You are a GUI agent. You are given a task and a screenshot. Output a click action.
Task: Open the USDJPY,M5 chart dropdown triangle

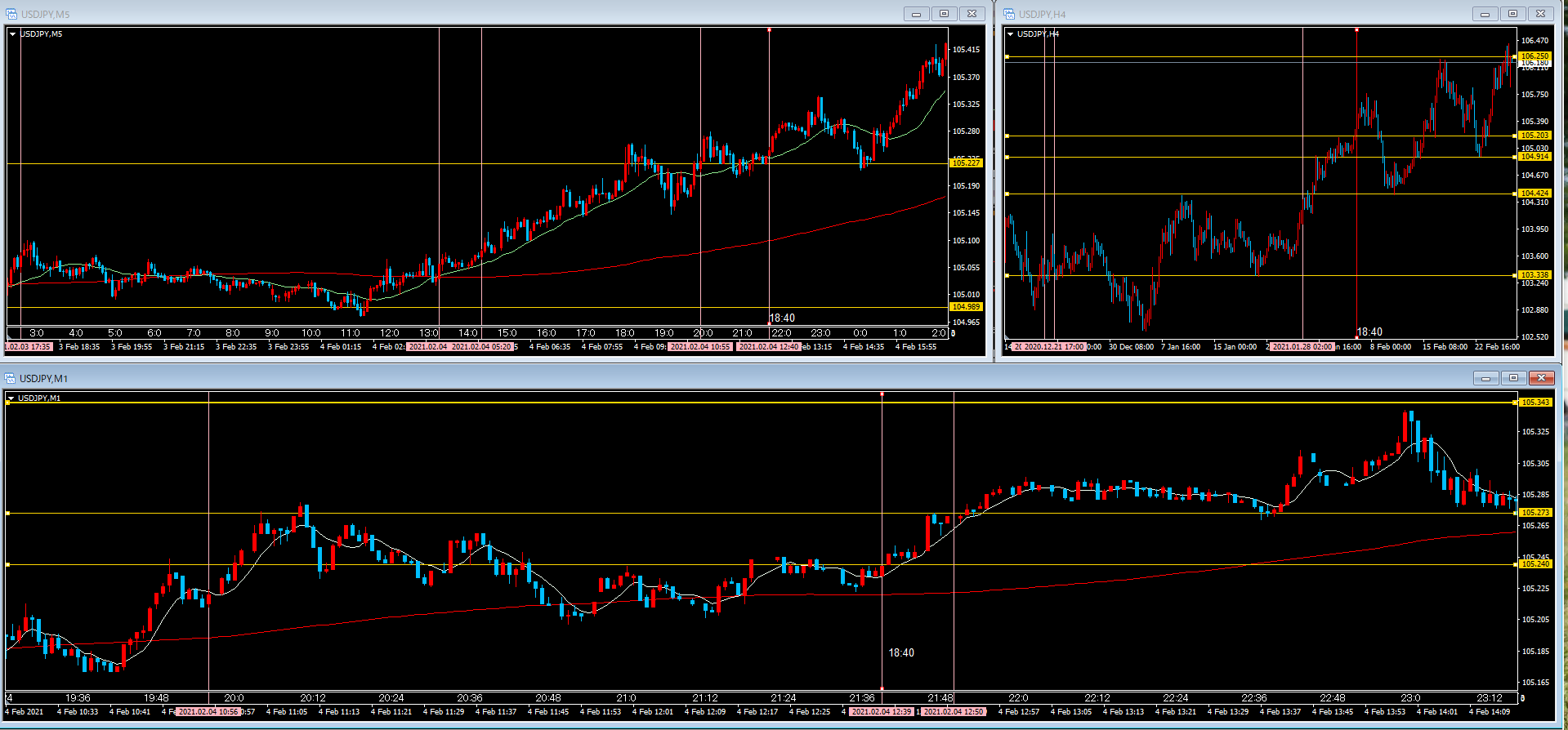coord(13,34)
